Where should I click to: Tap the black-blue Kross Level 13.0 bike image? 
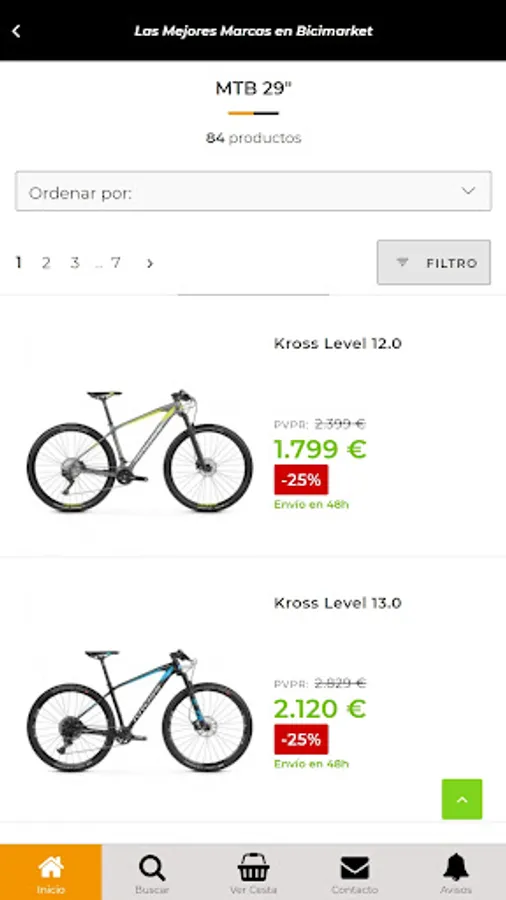(x=139, y=711)
